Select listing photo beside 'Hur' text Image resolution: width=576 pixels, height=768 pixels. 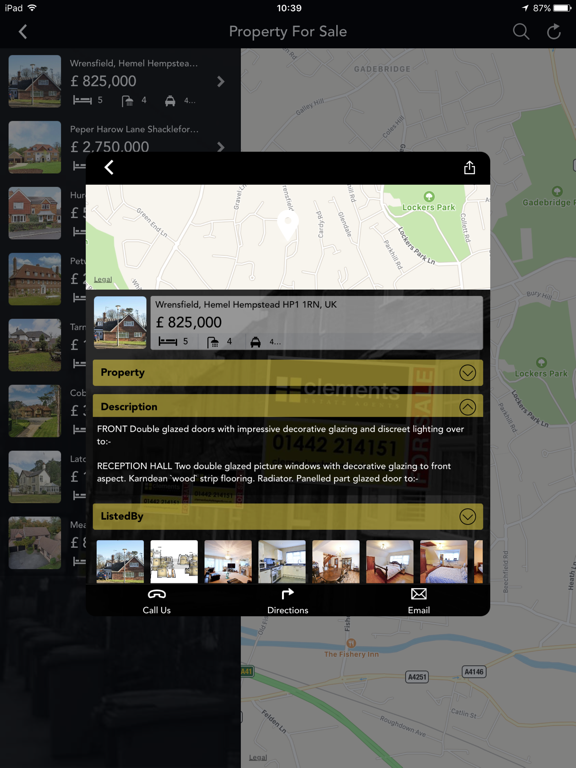coord(35,213)
